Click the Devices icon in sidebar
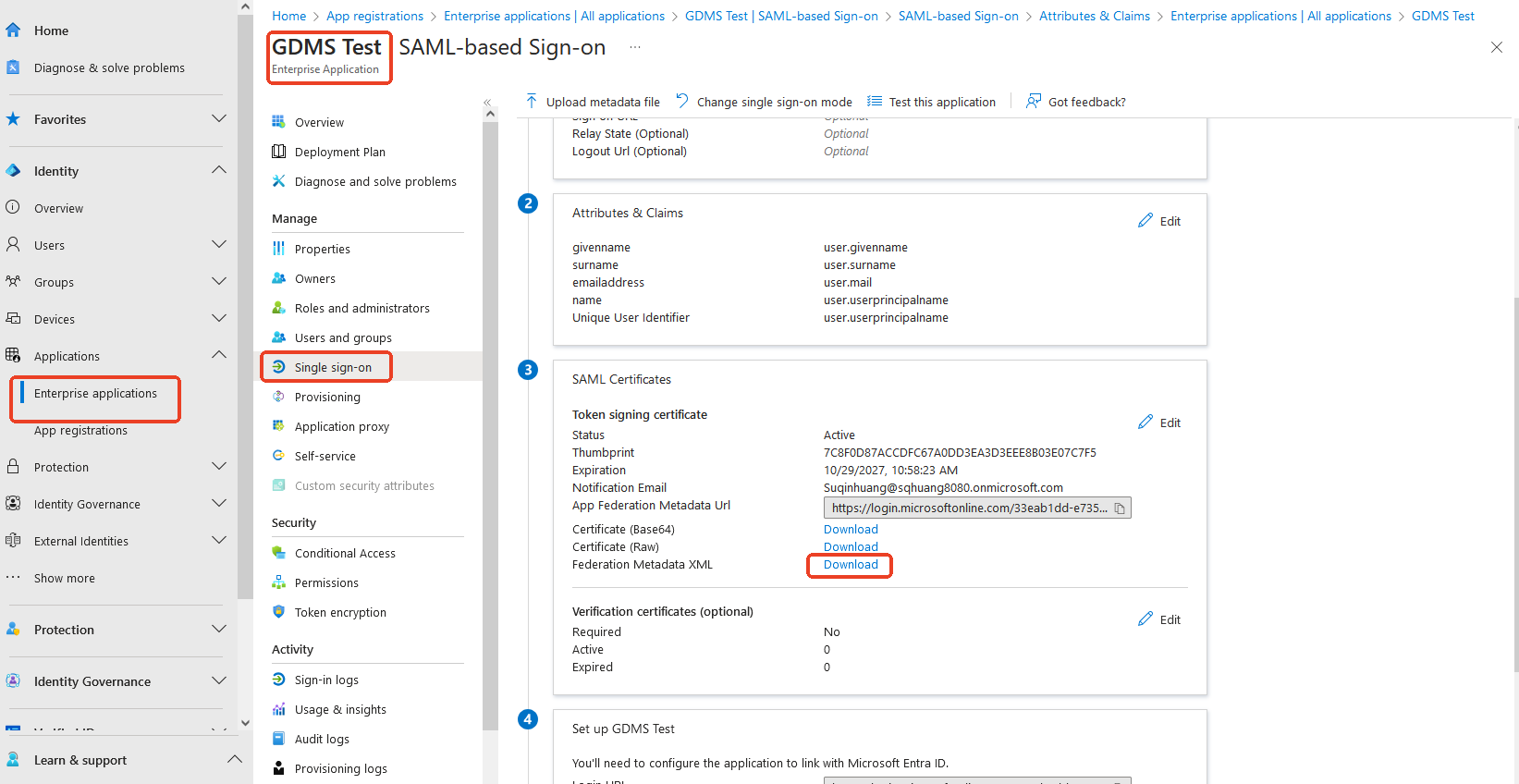 pos(13,319)
